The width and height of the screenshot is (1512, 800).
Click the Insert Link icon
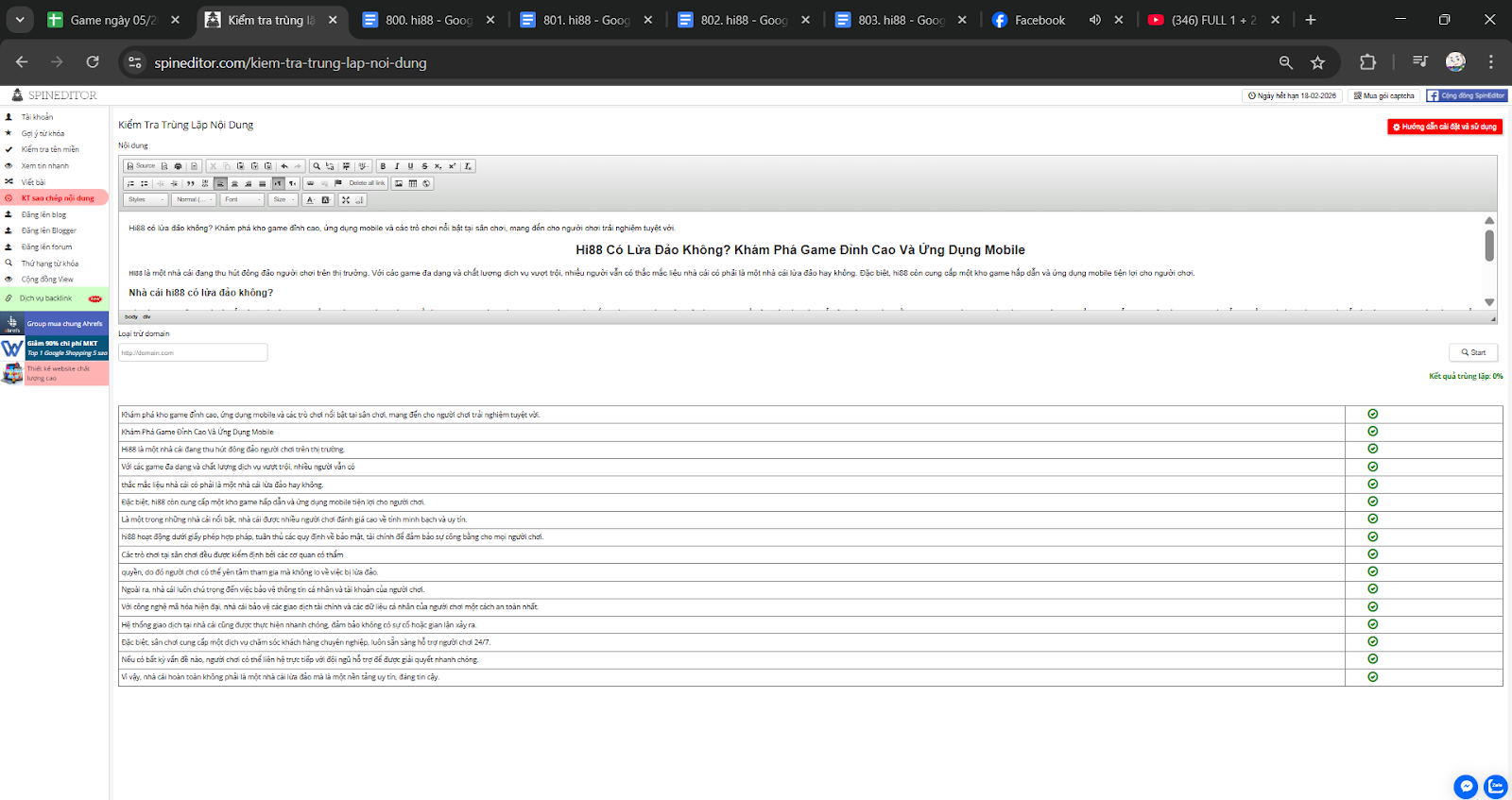310,183
